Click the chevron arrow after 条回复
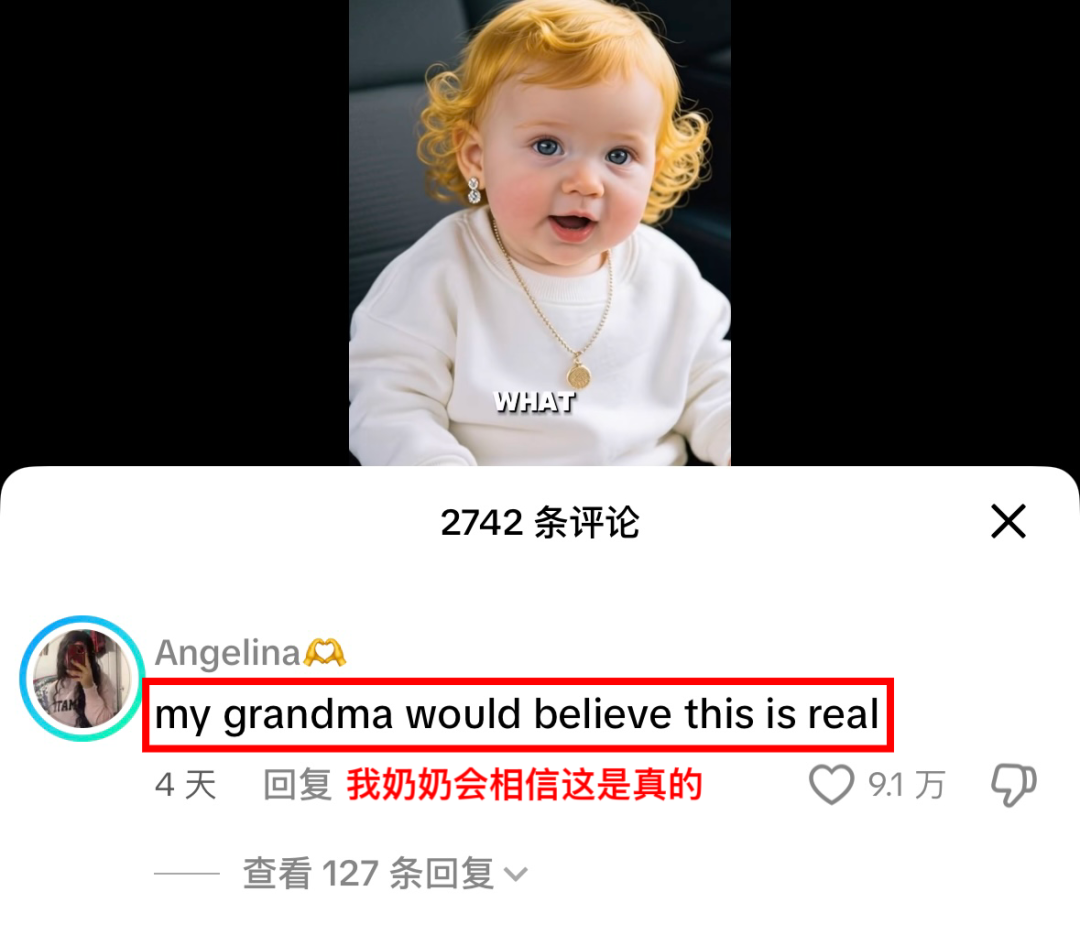The image size is (1080, 946). tap(516, 875)
